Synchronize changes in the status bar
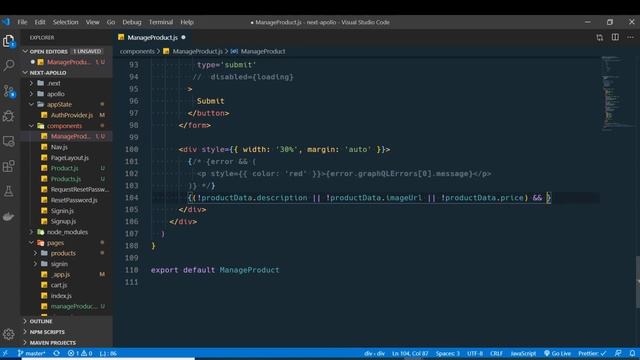 pos(56,353)
